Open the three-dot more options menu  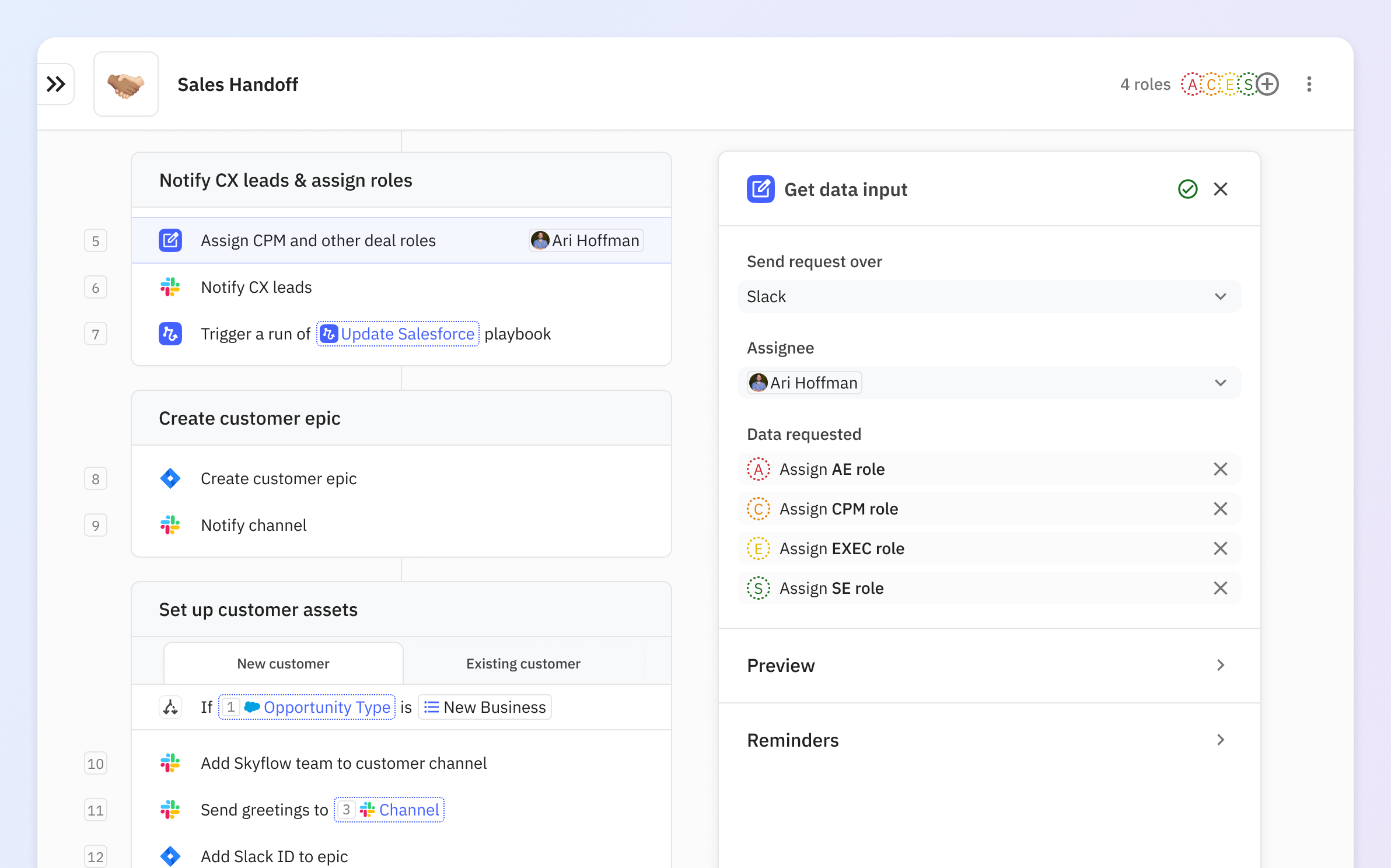(1309, 85)
